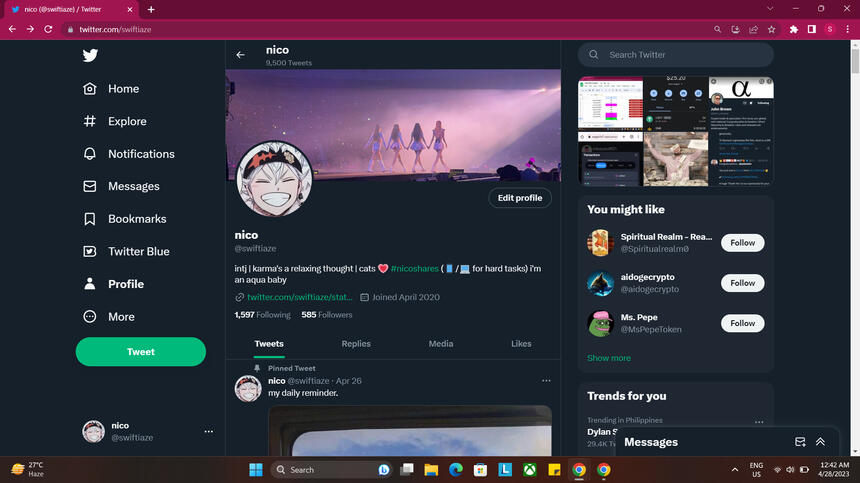Open the Windows Start menu
This screenshot has width=860, height=483.
(256, 470)
